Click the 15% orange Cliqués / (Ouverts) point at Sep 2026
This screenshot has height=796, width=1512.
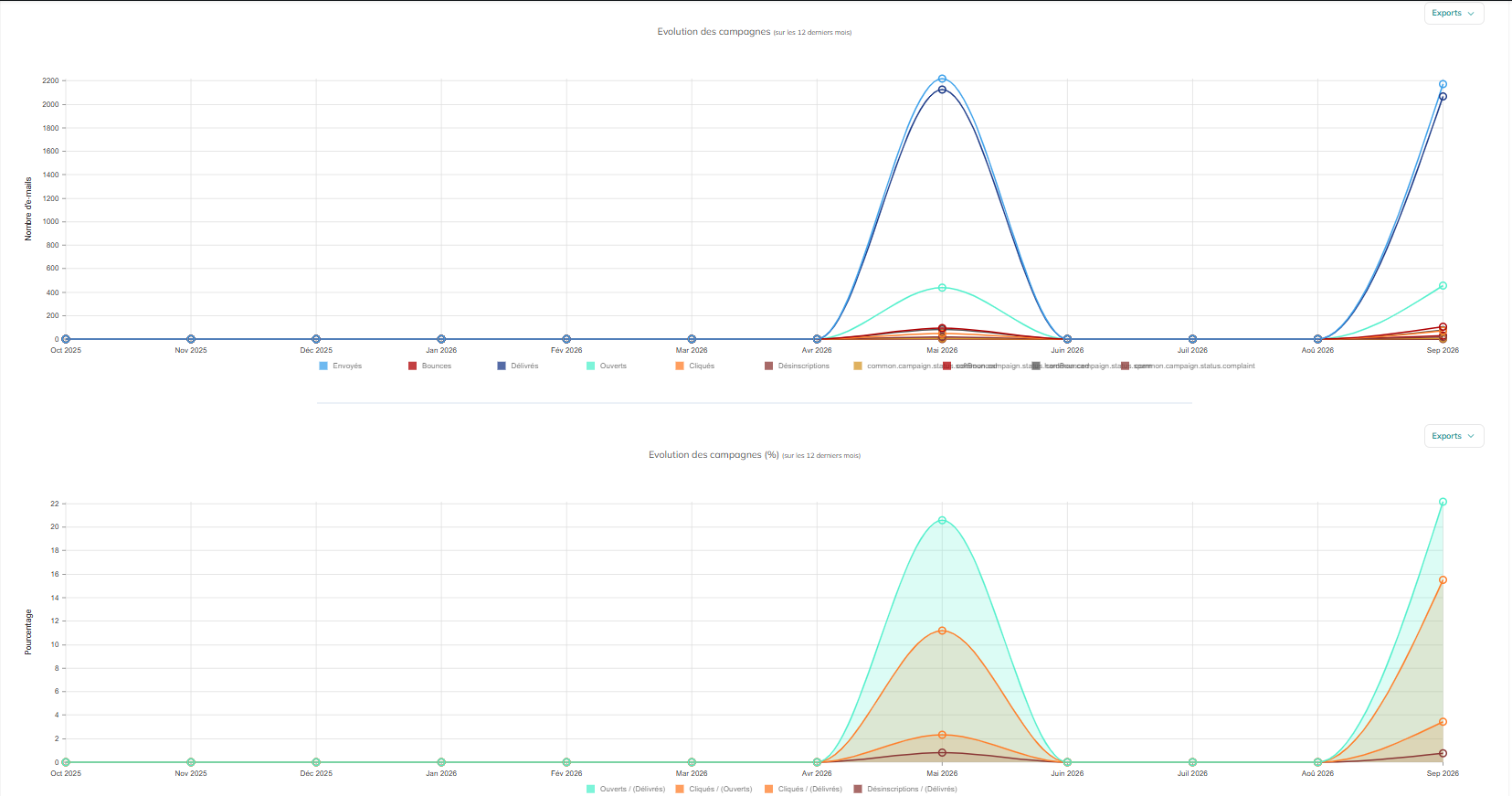(1443, 579)
